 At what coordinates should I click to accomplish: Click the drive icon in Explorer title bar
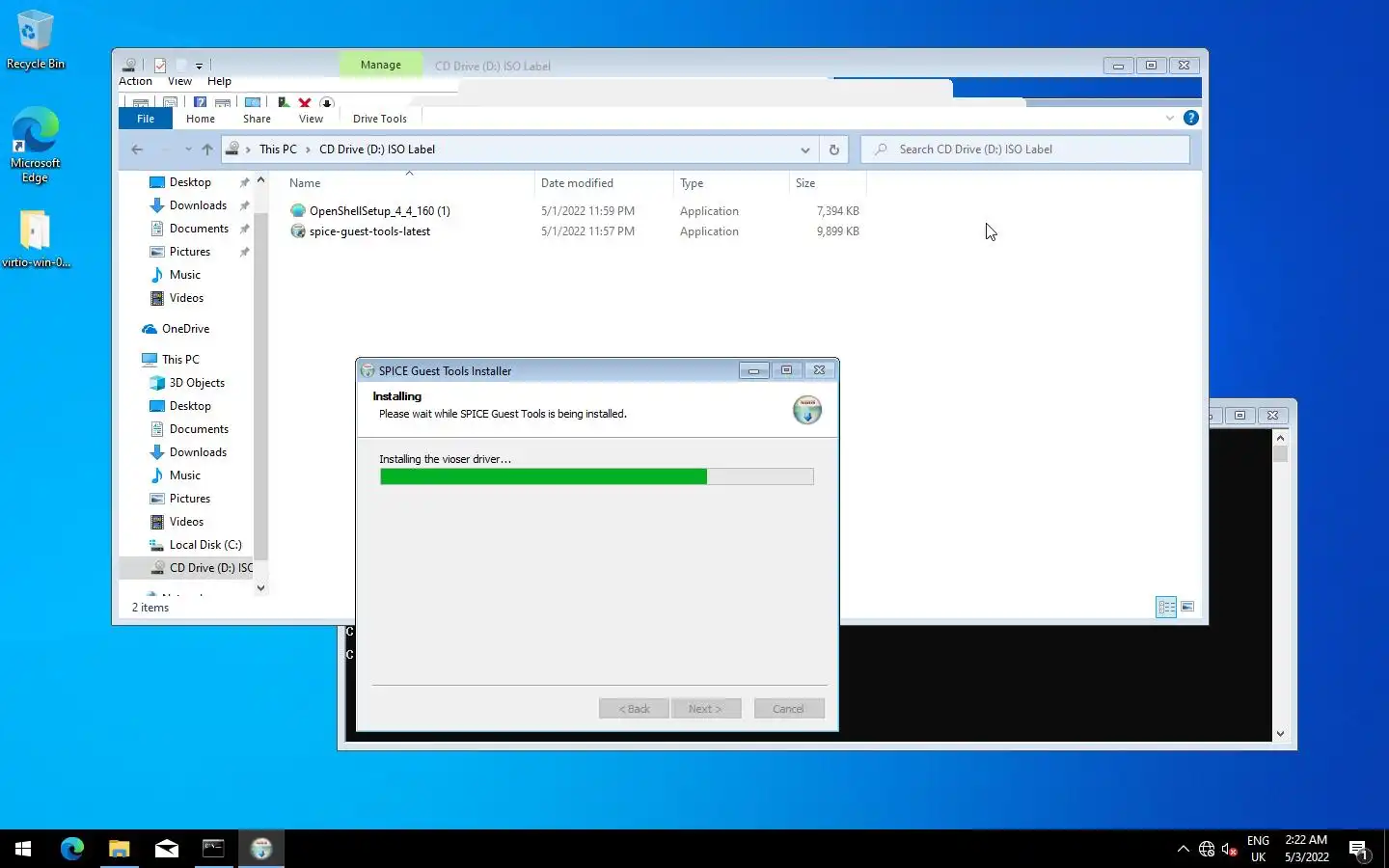coord(129,66)
